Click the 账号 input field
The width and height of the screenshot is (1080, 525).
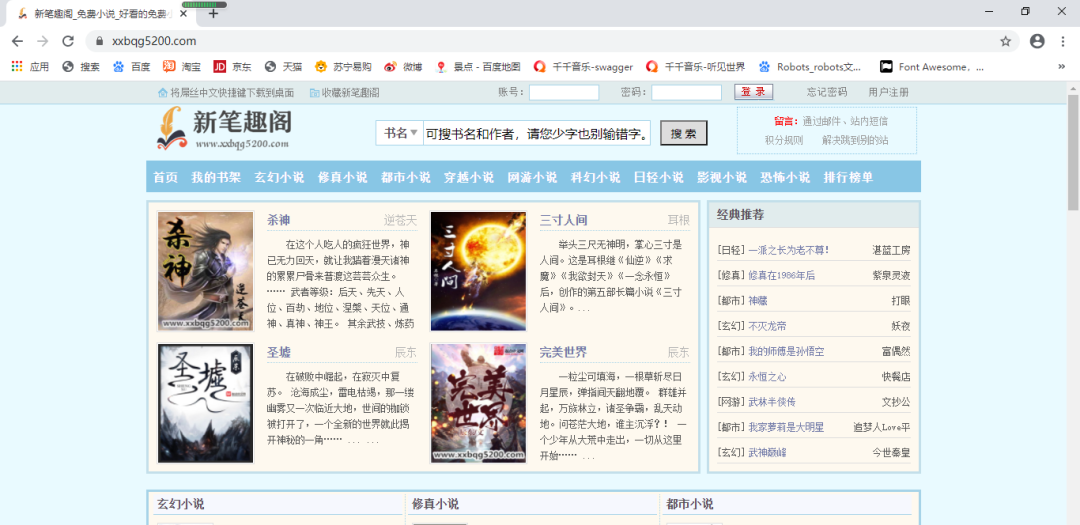click(564, 92)
